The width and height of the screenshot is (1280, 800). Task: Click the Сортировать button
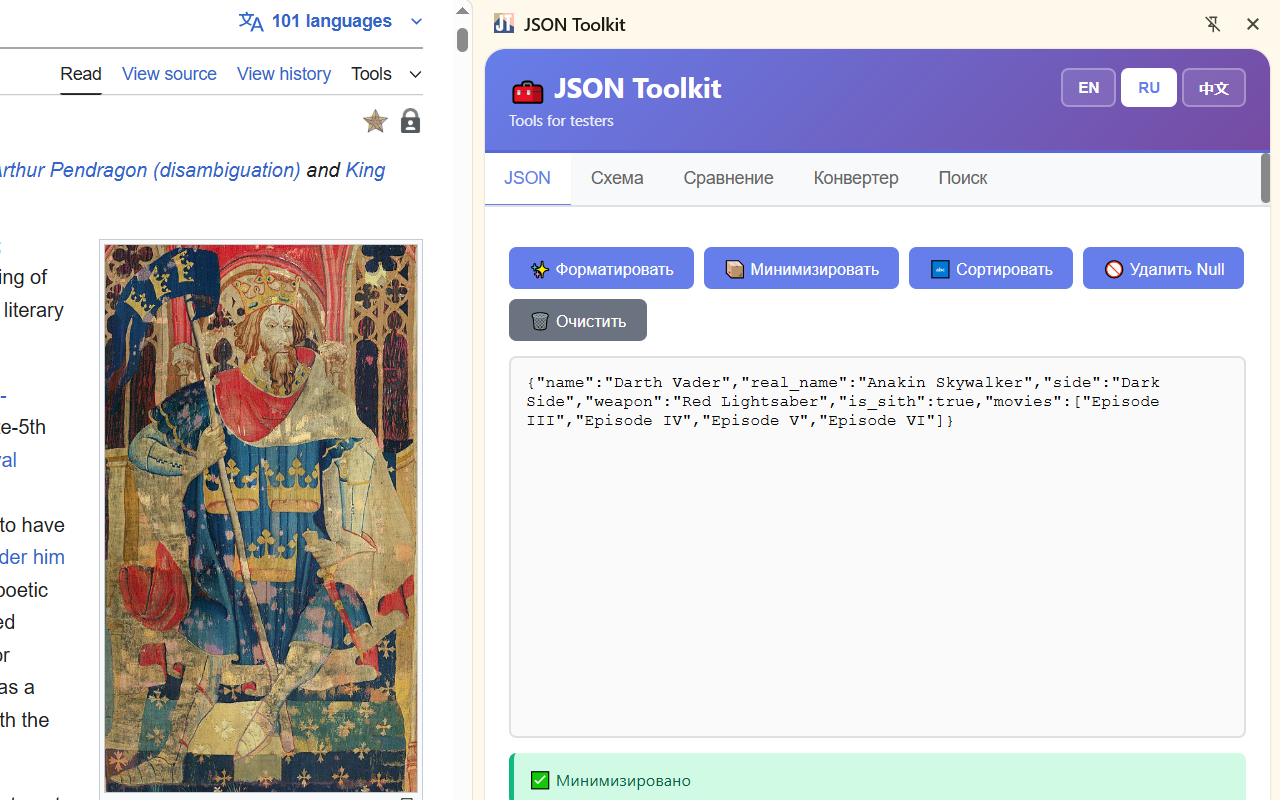(991, 268)
